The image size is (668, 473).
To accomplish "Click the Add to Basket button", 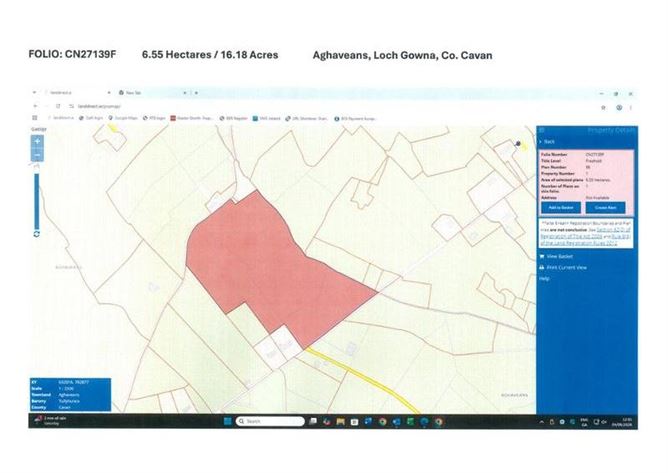I will [561, 208].
